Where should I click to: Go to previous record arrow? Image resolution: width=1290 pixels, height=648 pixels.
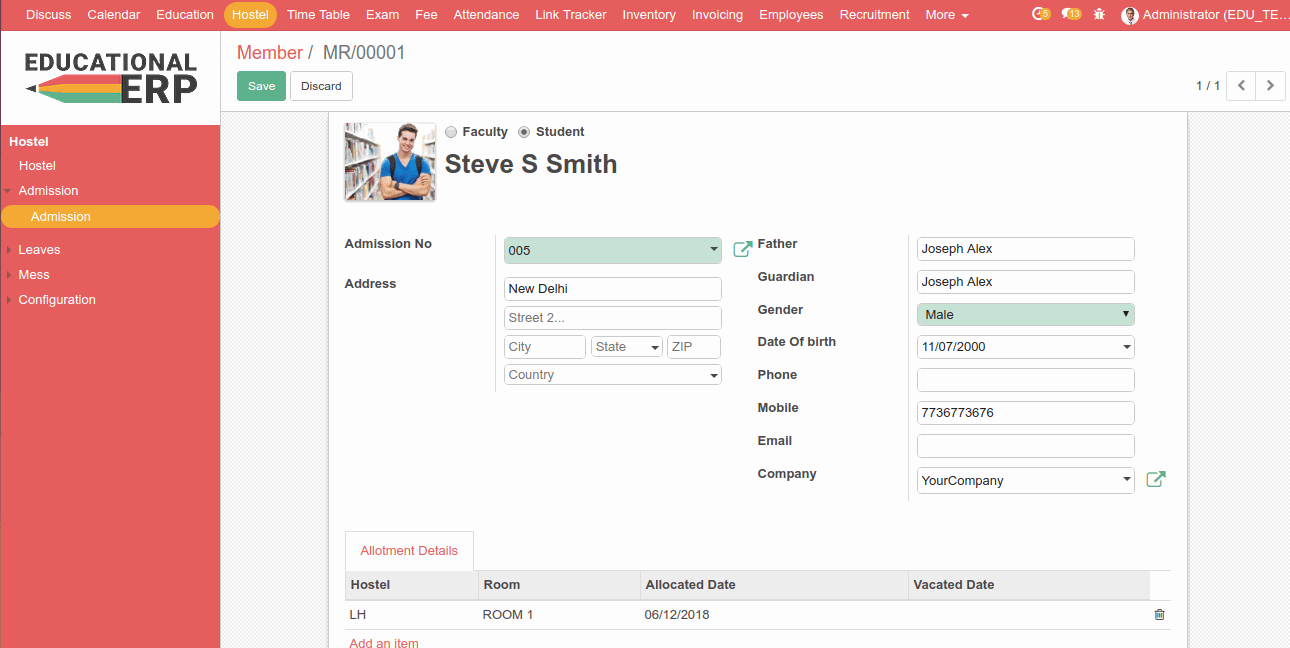coord(1241,86)
